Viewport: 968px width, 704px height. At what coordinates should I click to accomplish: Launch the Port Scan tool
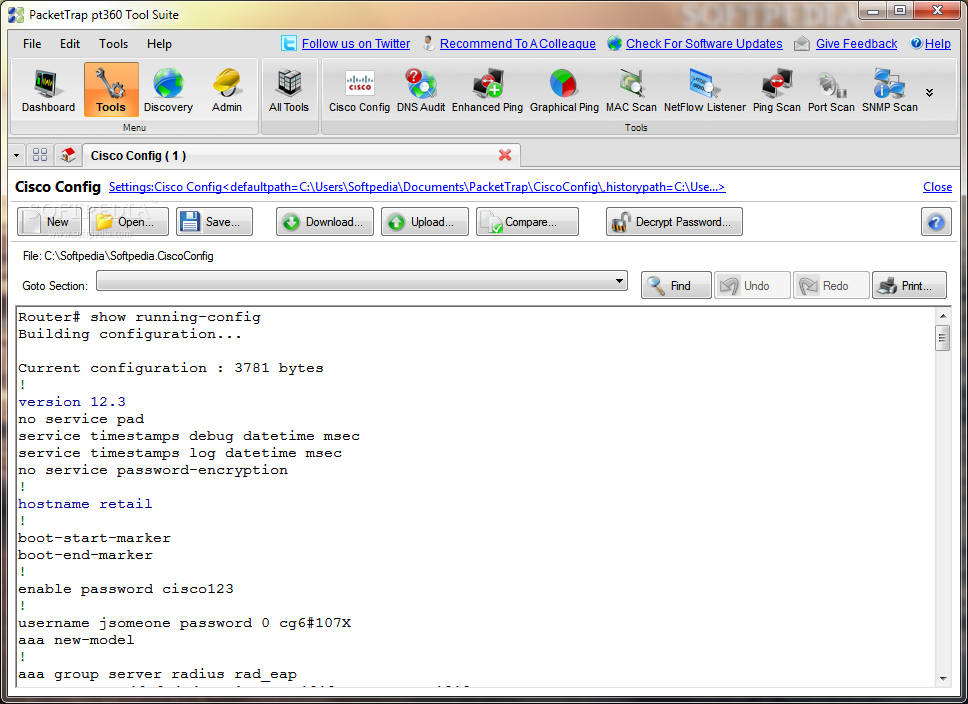coord(831,90)
